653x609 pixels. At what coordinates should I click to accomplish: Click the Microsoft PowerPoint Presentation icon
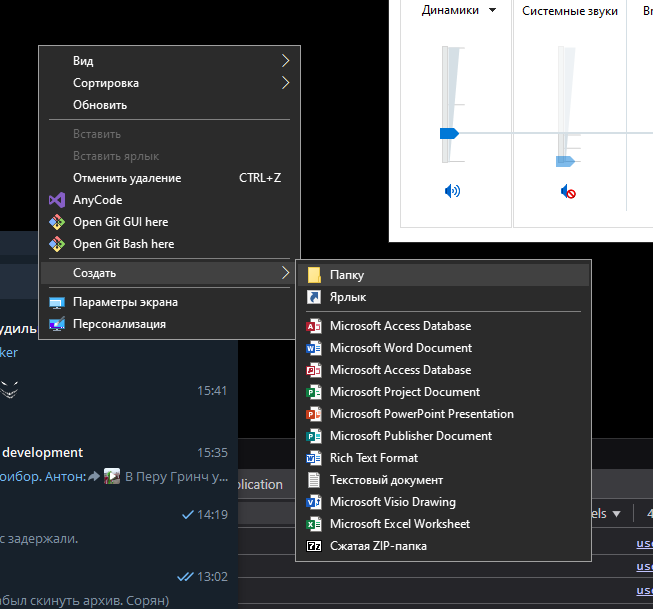[314, 414]
